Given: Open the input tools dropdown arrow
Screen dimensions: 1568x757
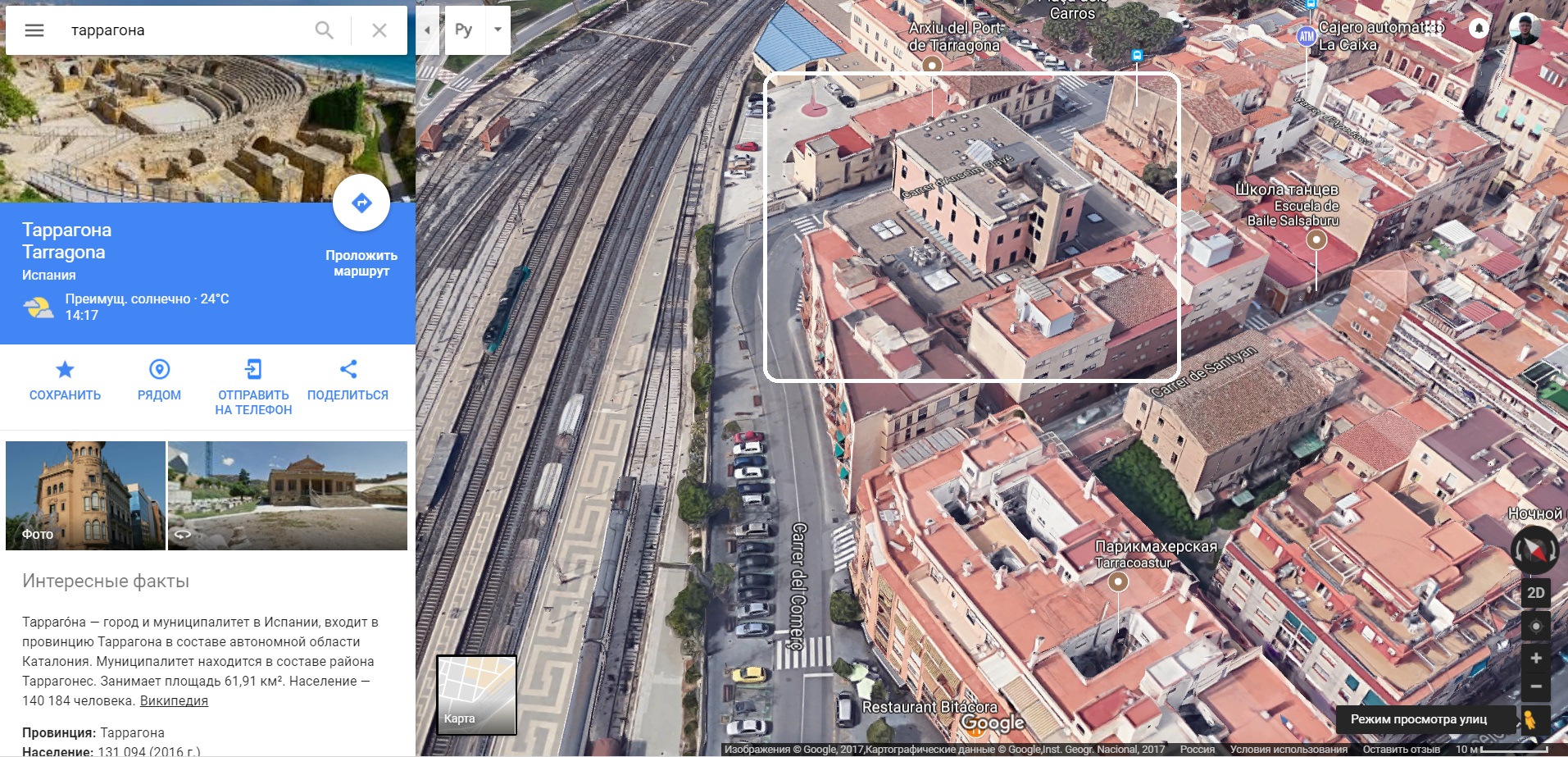Looking at the screenshot, I should coord(498,30).
